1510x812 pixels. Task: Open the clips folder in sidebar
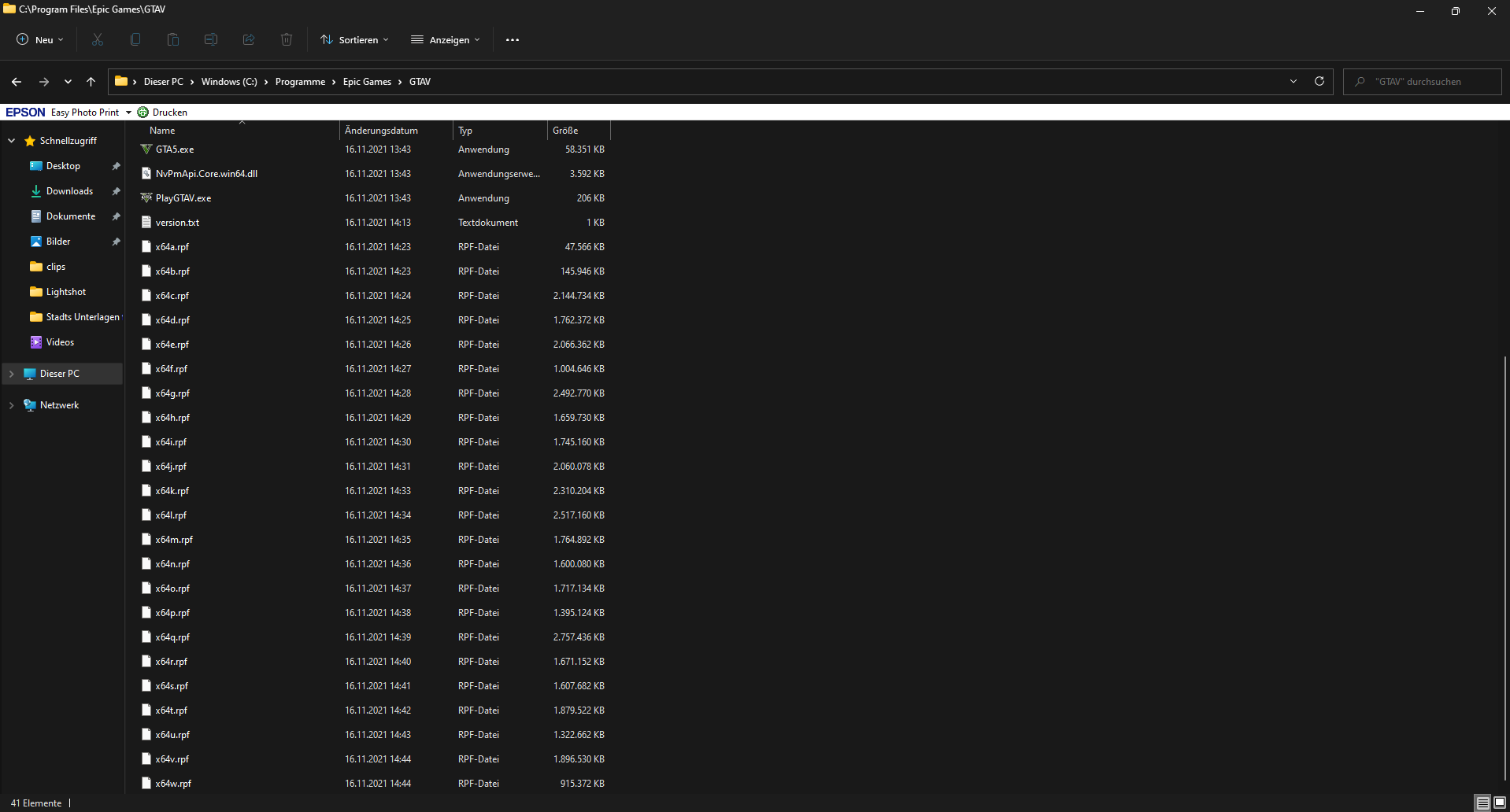pyautogui.click(x=56, y=267)
